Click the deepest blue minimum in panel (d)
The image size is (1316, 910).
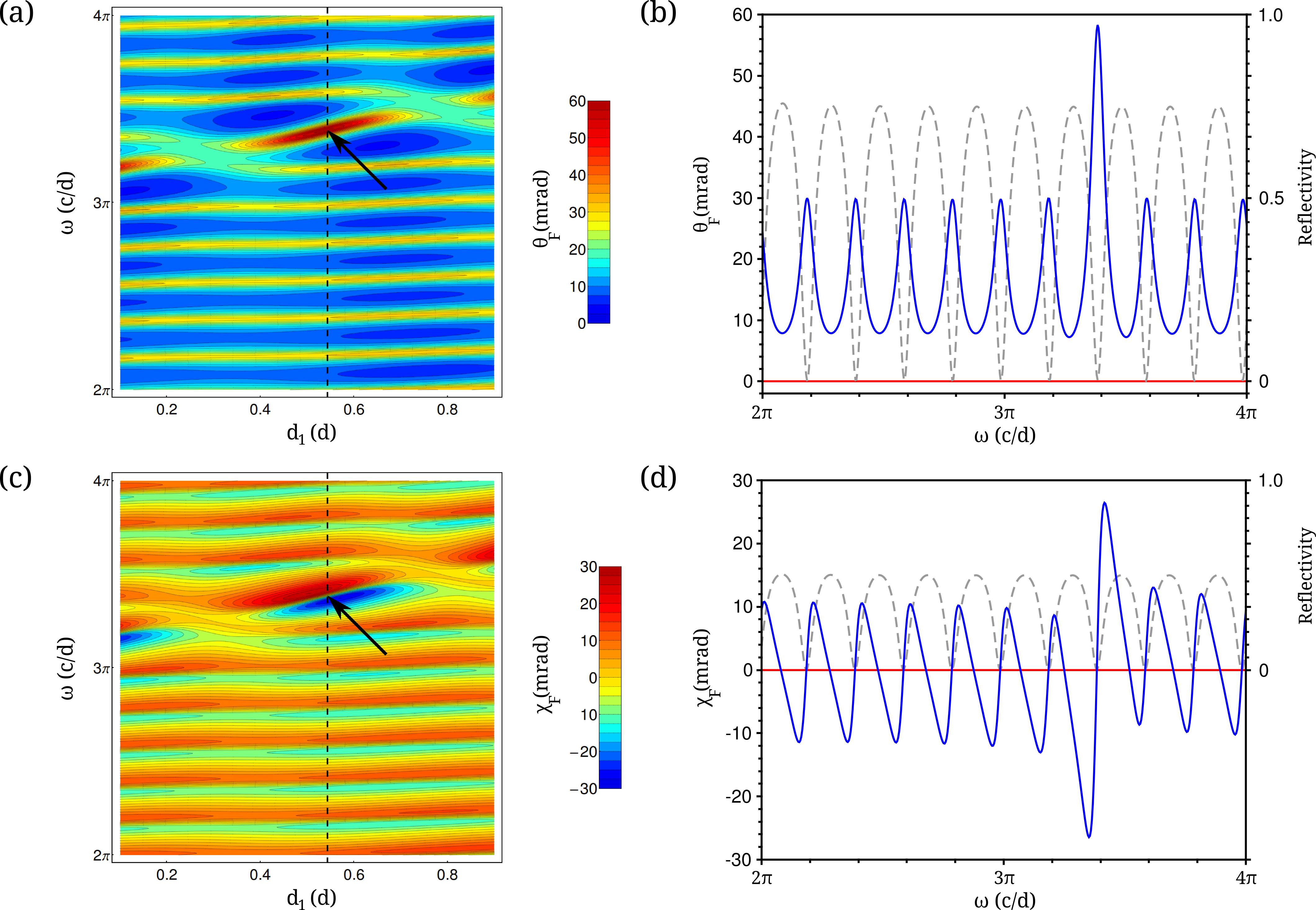pos(1089,836)
